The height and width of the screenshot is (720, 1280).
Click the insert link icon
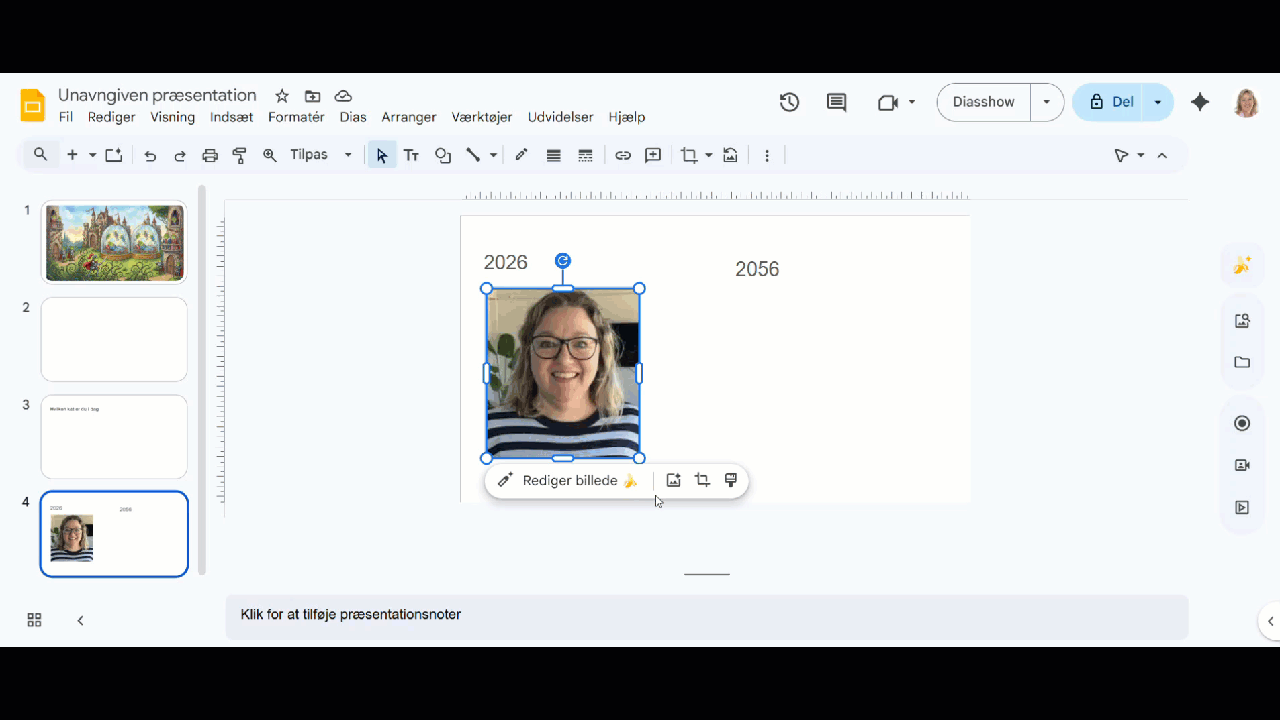pyautogui.click(x=623, y=156)
